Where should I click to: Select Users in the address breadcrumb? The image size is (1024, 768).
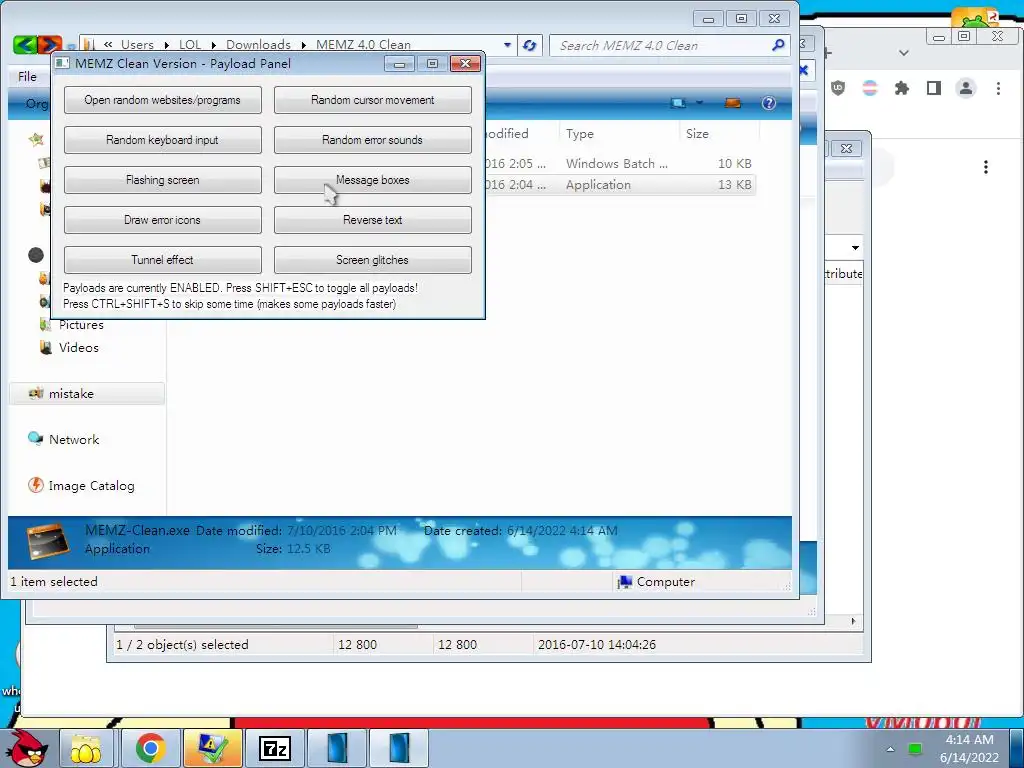137,44
